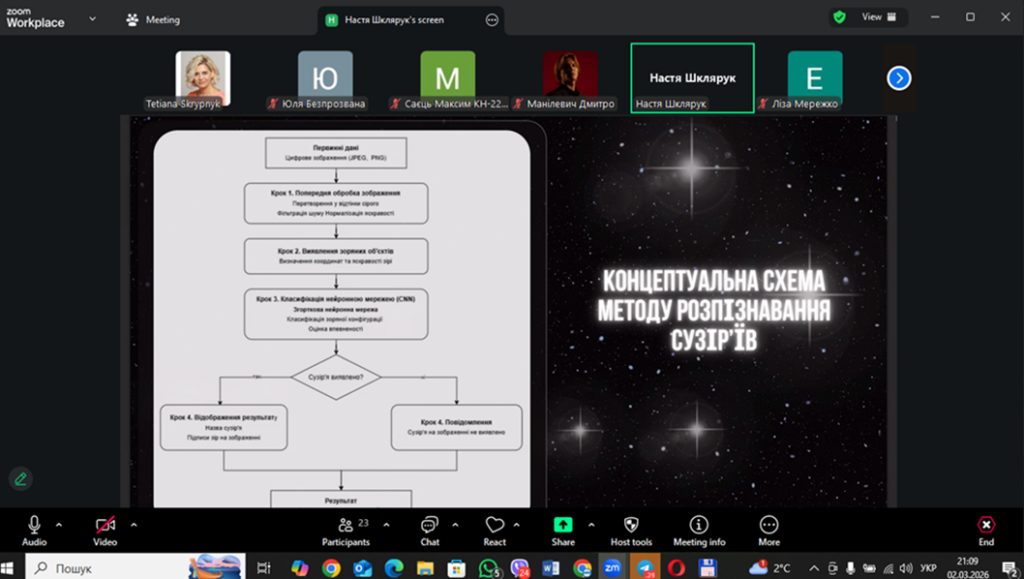This screenshot has height=579, width=1024.
Task: Toggle the Video camera on
Action: coord(105,530)
